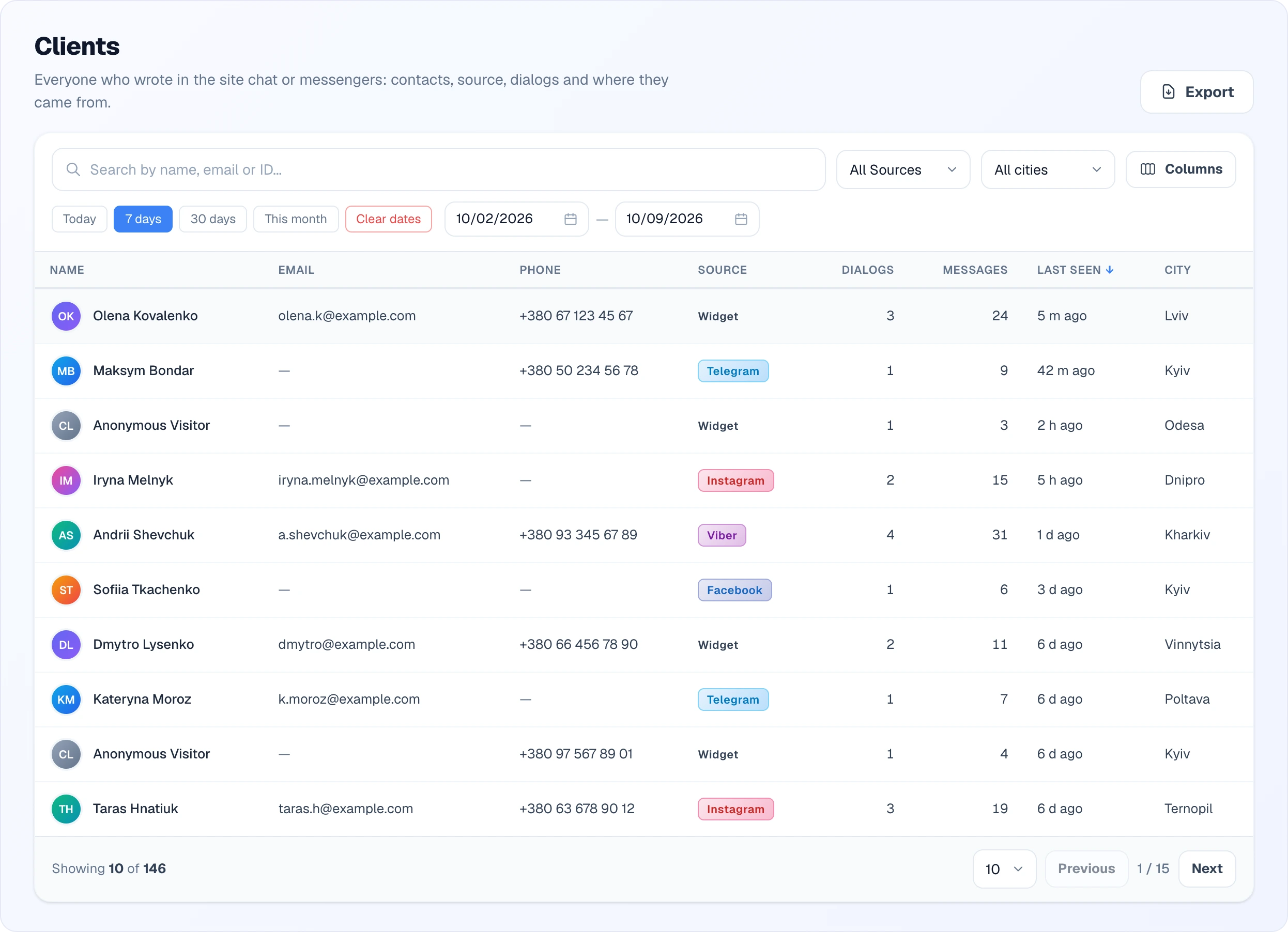1288x932 pixels.
Task: Click Andrii Shevchuk's AS avatar
Action: point(66,535)
